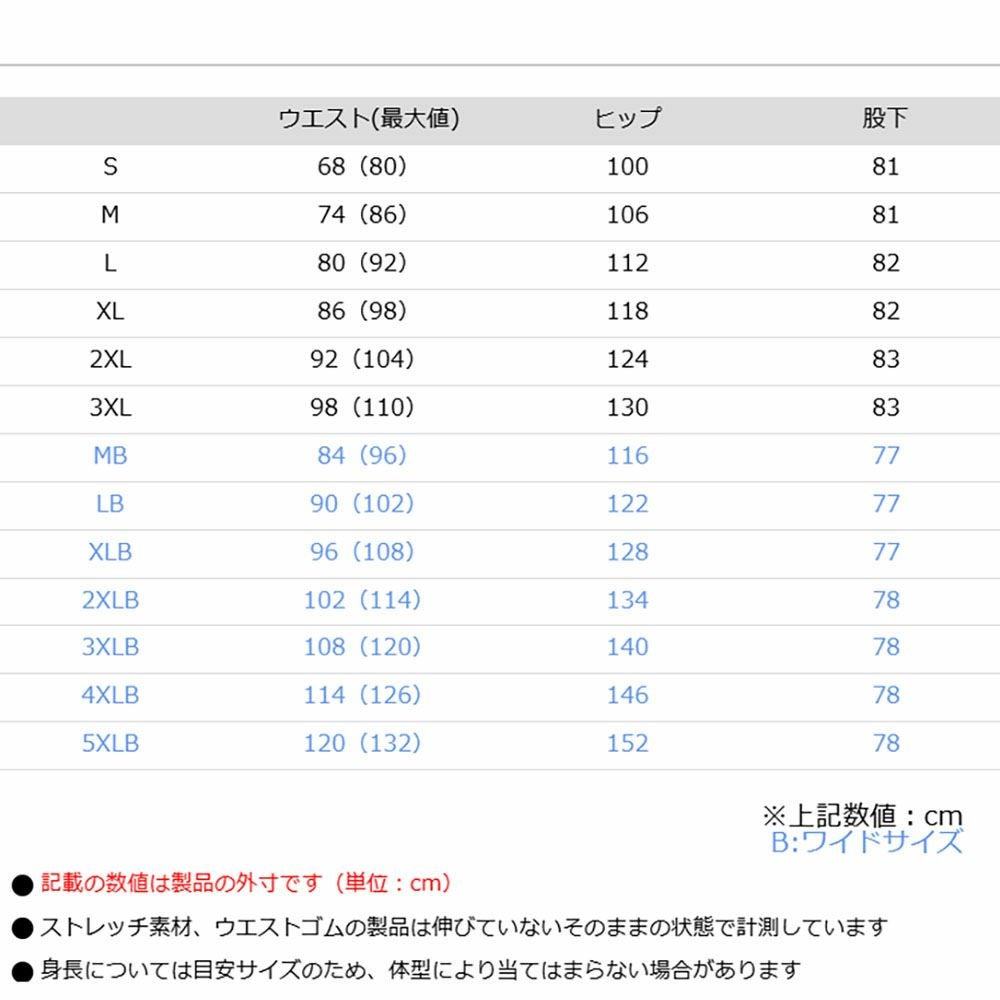Click the B:ワイドサイズ blue note

point(867,842)
